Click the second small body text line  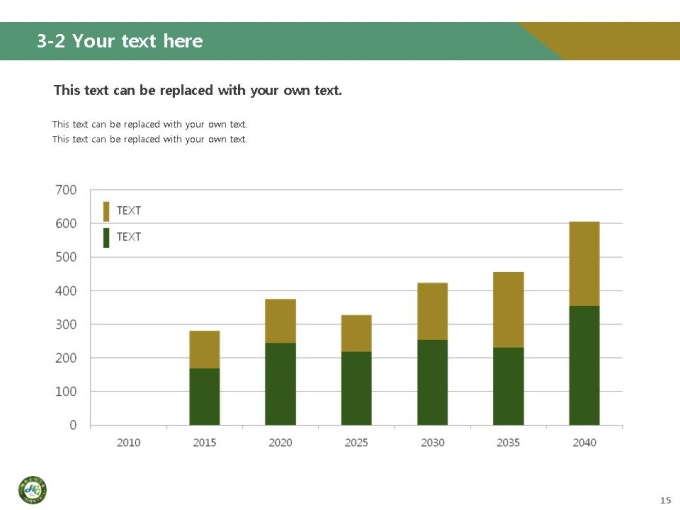click(x=150, y=139)
